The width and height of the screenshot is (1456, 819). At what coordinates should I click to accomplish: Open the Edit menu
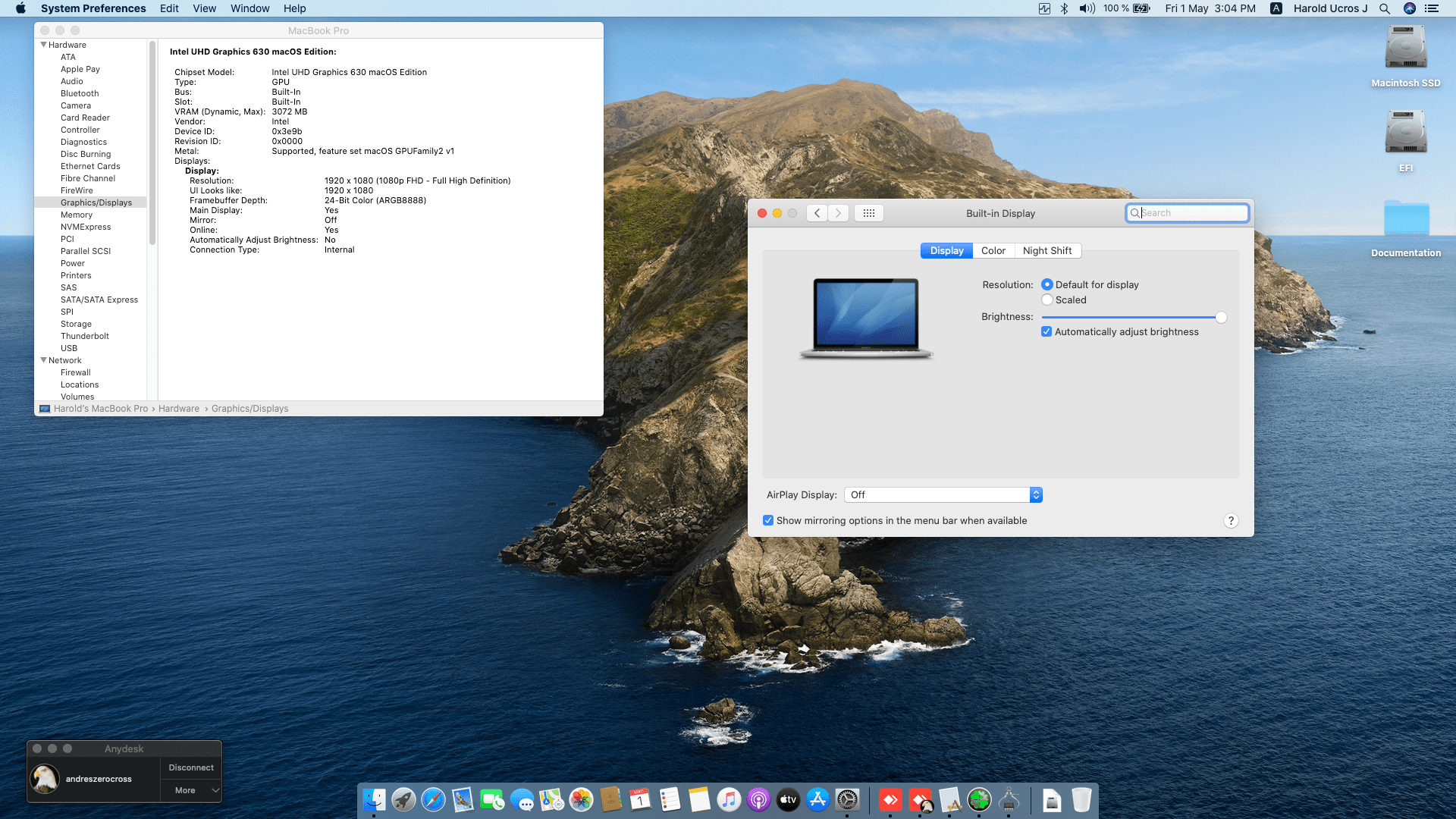coord(169,8)
